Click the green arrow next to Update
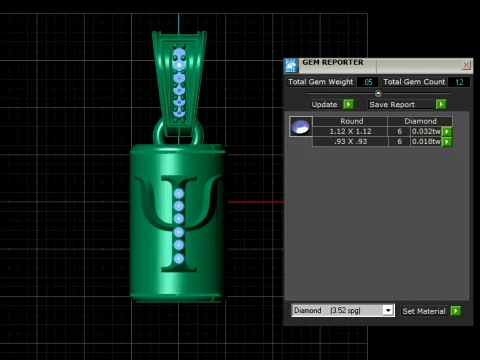Image resolution: width=480 pixels, height=360 pixels. 348,104
